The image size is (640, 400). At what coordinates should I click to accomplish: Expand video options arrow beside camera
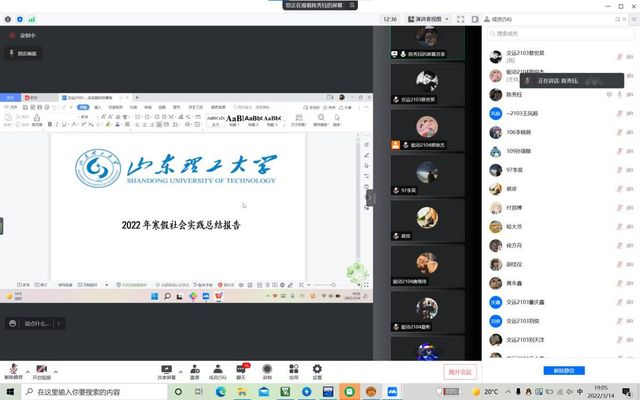point(54,366)
